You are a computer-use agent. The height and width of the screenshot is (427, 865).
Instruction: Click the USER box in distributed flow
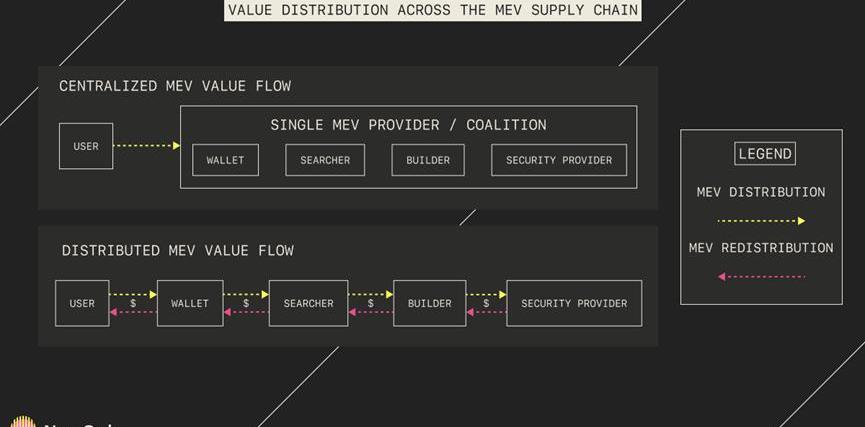82,303
